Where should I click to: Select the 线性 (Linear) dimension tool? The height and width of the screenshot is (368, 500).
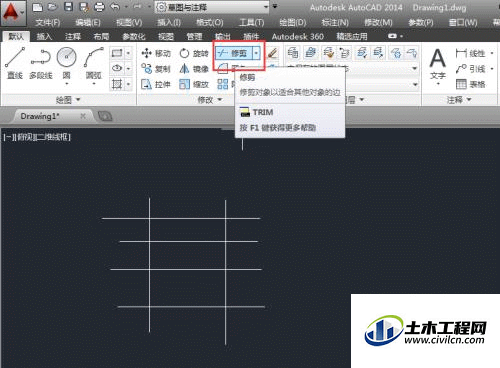[x=470, y=53]
